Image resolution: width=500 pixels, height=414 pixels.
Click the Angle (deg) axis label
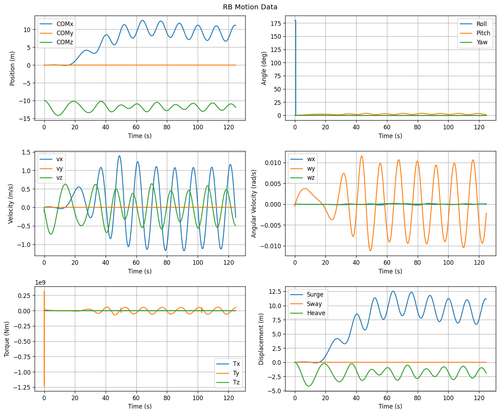click(x=264, y=68)
